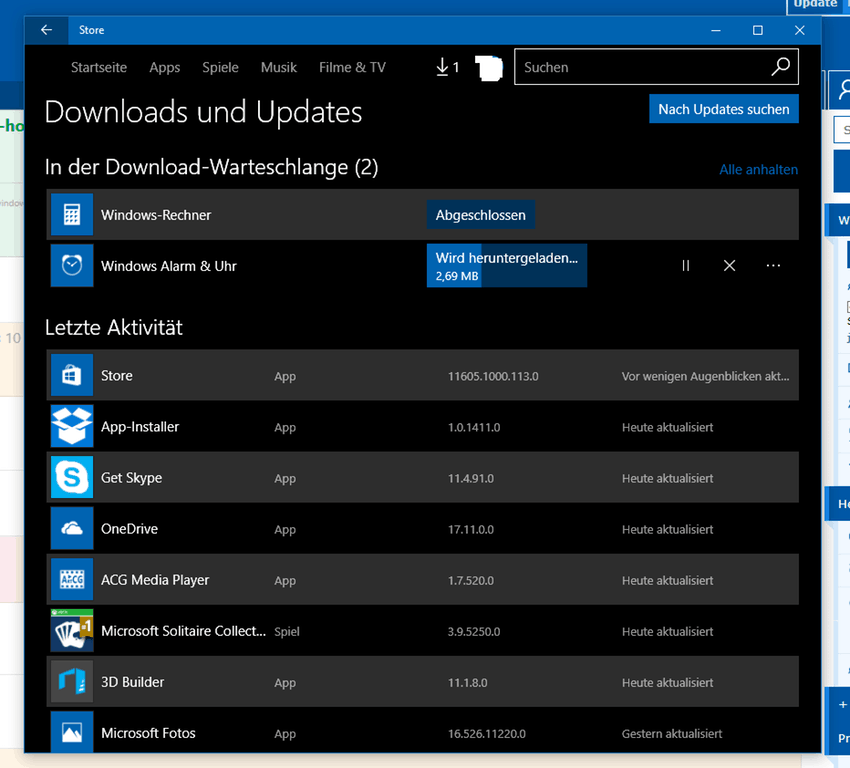Select the 3D Builder name
Viewport: 850px width, 768px height.
point(132,682)
